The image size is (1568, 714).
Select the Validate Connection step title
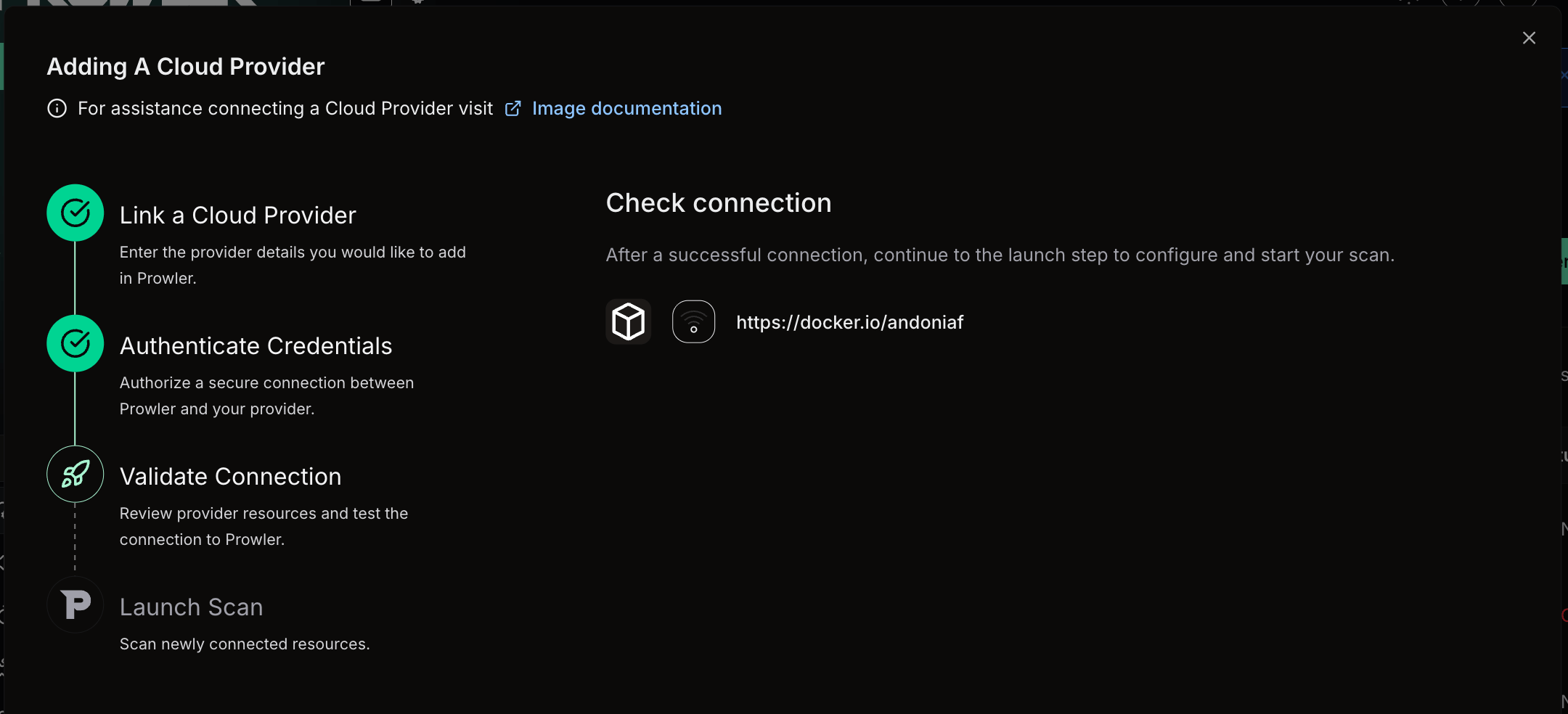click(231, 477)
